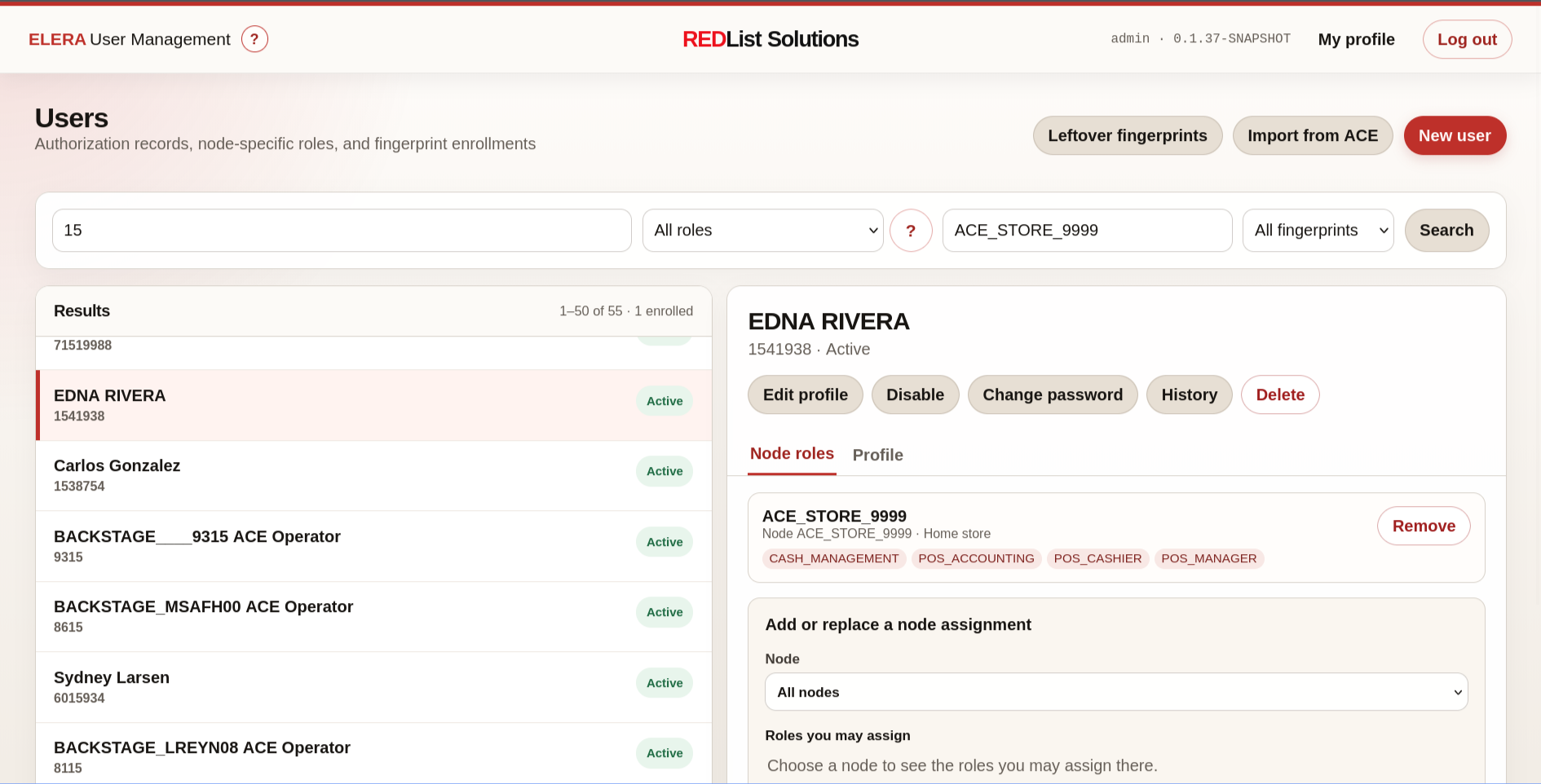
Task: Select EDNA RIVERA in results
Action: pyautogui.click(x=373, y=405)
